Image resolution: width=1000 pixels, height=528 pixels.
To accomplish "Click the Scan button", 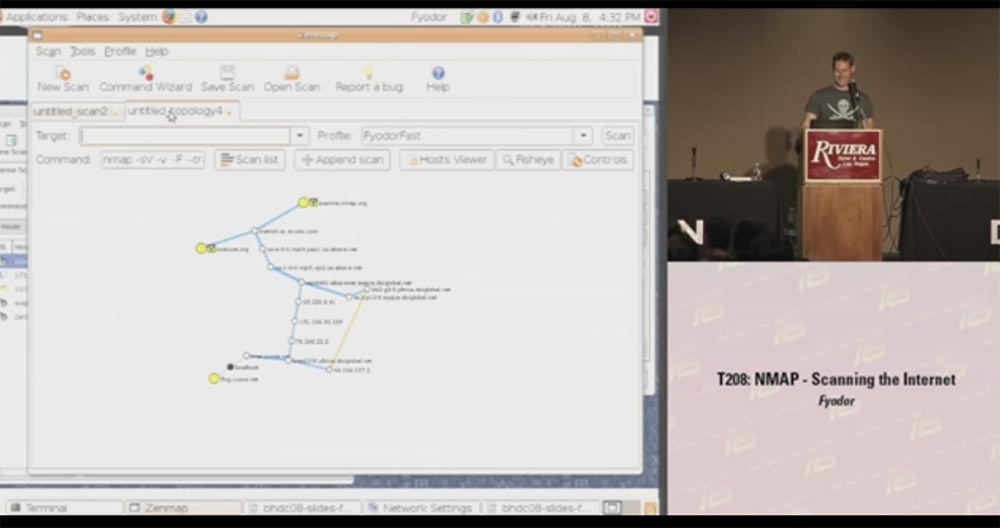I will pos(617,136).
